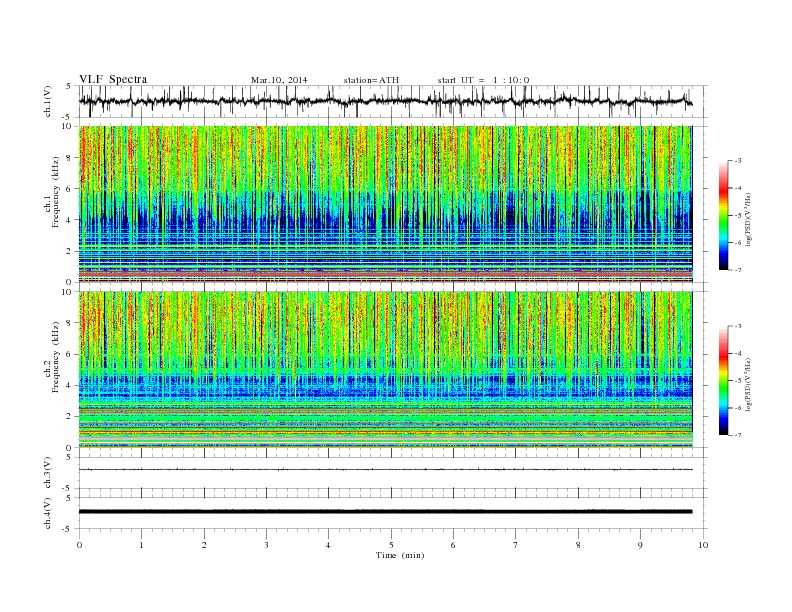The height and width of the screenshot is (612, 792).
Task: Click the "2" kHz tick on ch.2 spectrogram
Action: pyautogui.click(x=69, y=417)
